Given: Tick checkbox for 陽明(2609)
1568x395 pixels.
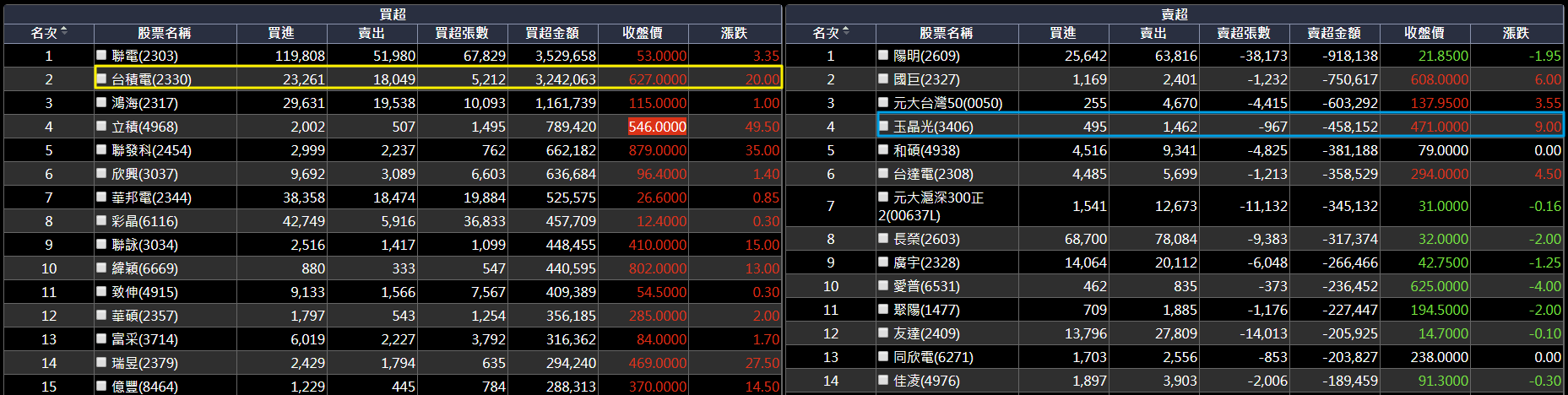Looking at the screenshot, I should (883, 56).
